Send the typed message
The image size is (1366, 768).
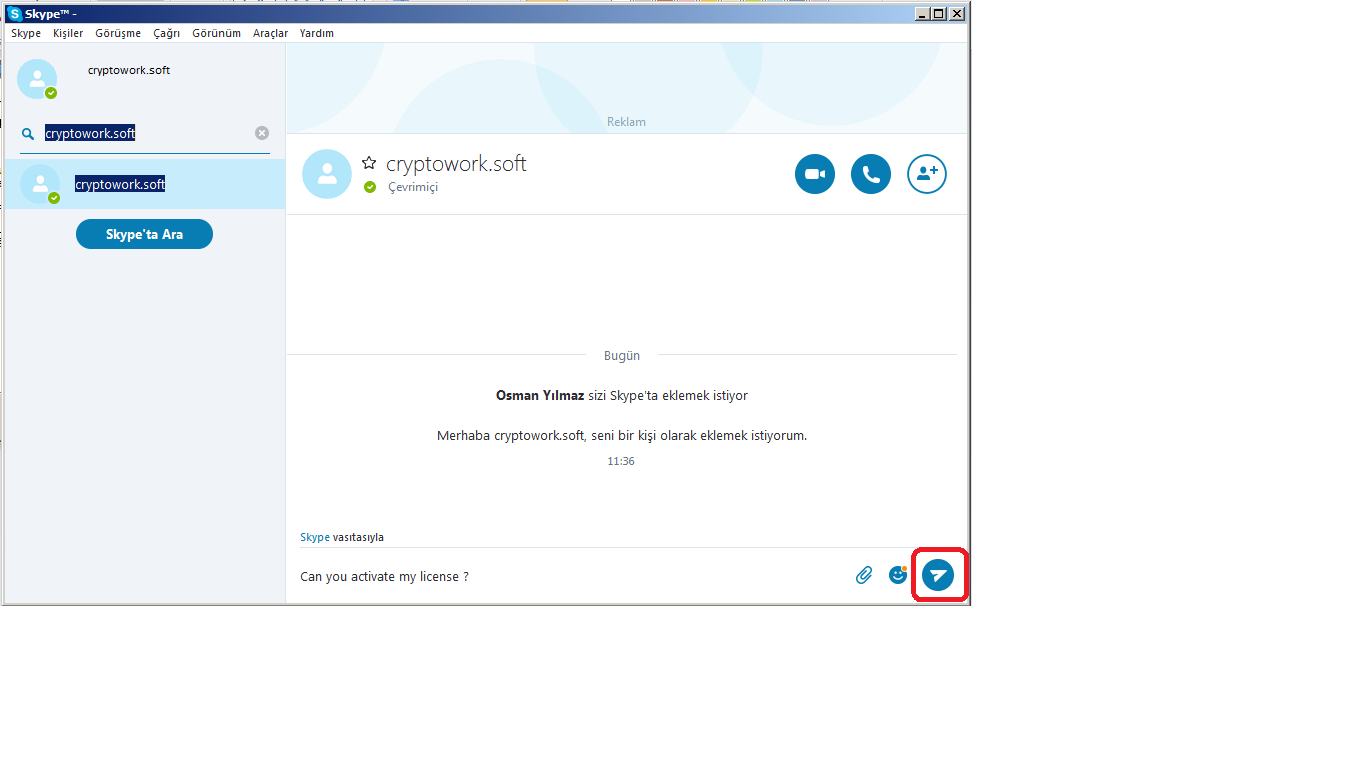tap(938, 575)
